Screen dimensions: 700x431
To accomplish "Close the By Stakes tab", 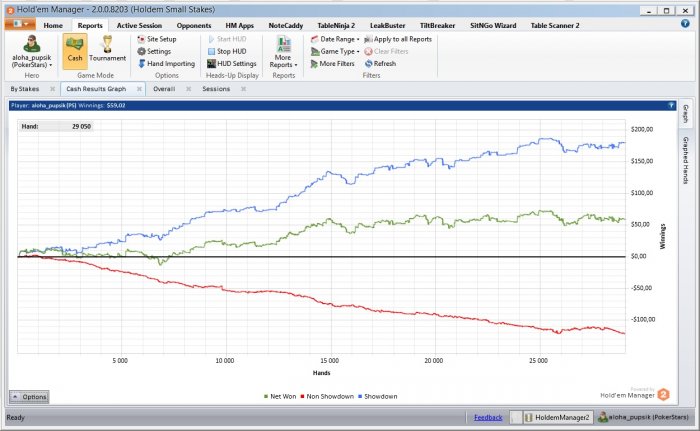I will click(x=51, y=89).
